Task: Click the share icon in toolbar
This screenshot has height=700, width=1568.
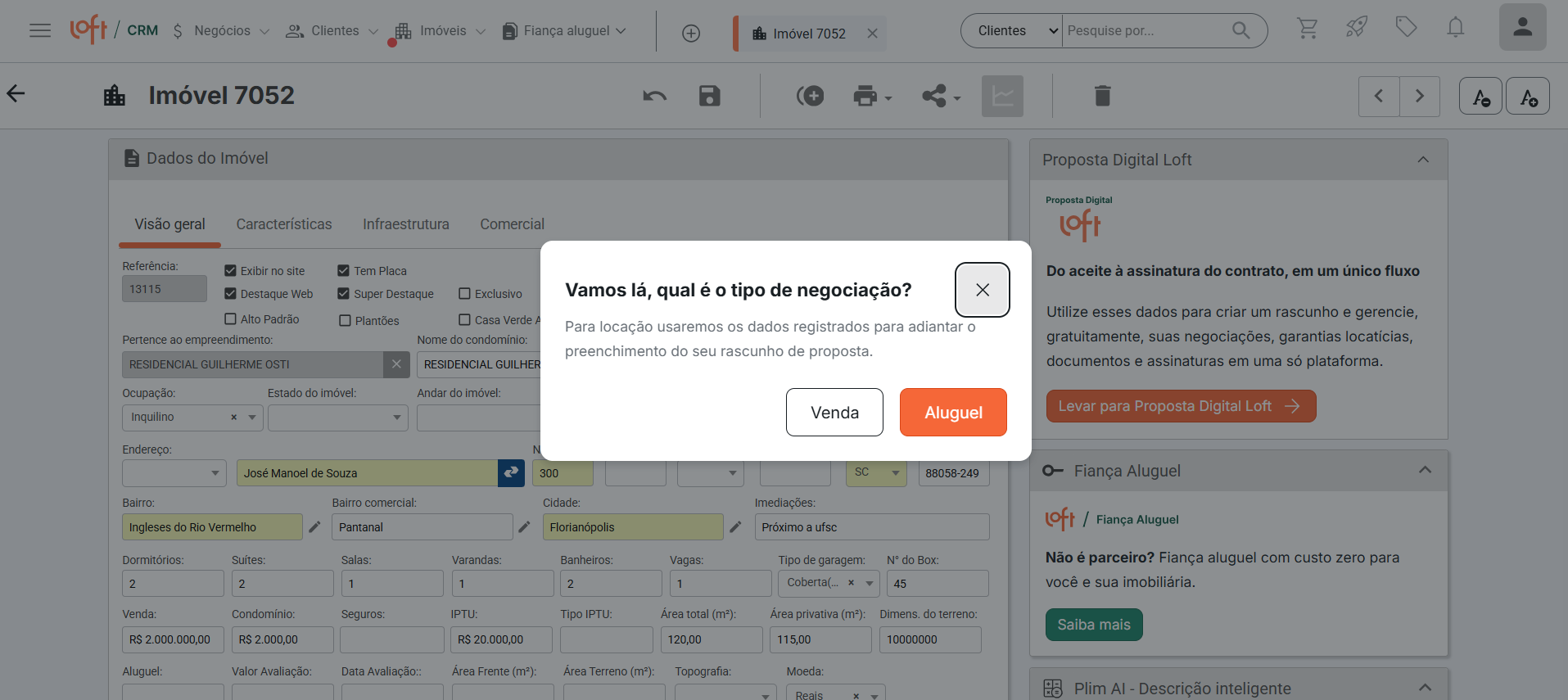Action: pyautogui.click(x=940, y=96)
